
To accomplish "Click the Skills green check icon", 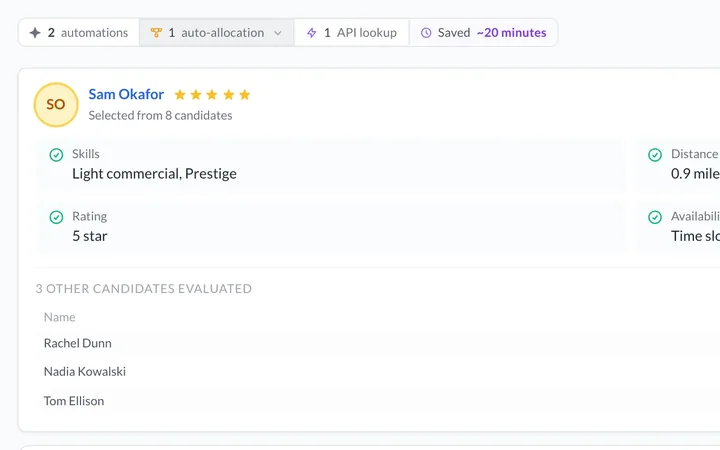I will pyautogui.click(x=56, y=155).
